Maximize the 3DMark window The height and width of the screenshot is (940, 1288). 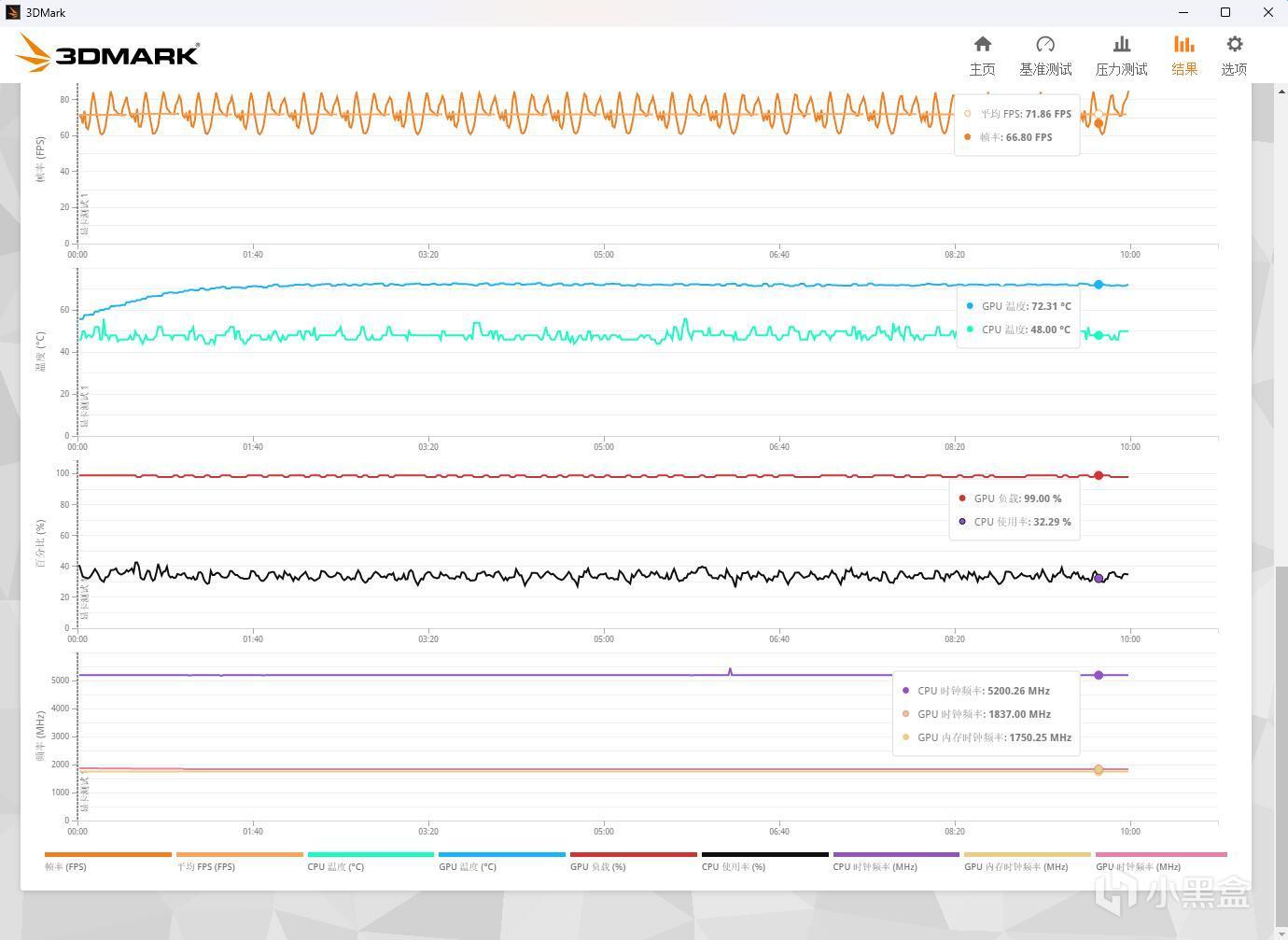point(1225,12)
